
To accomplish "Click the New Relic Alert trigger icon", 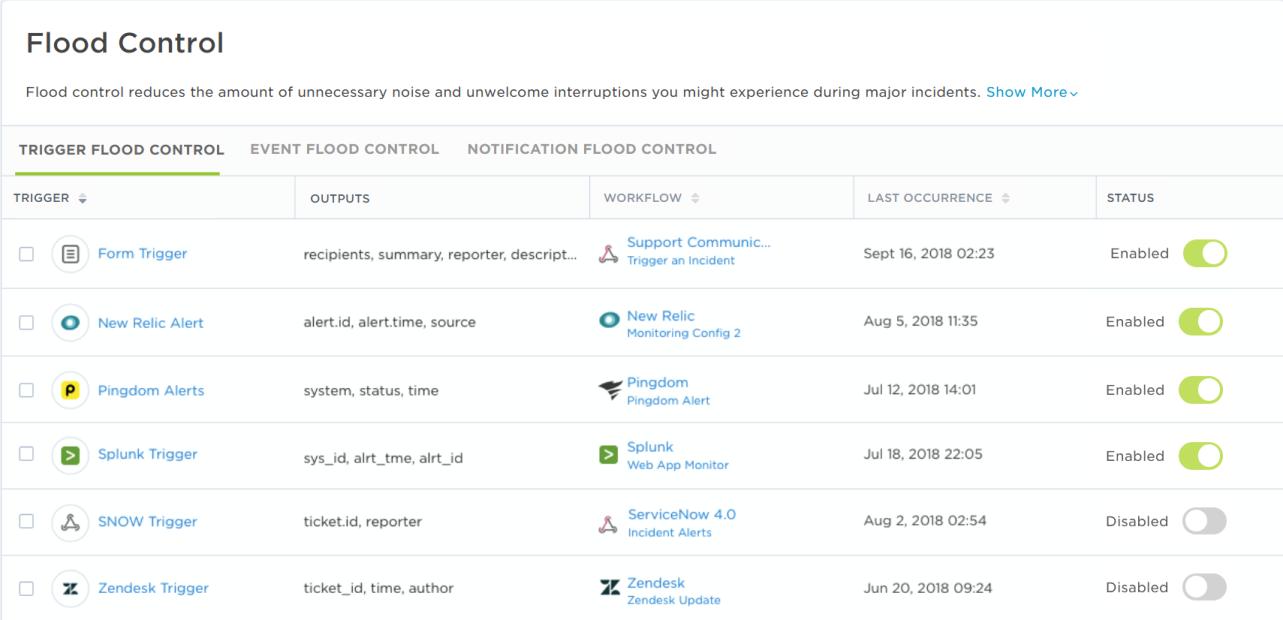I will (70, 323).
